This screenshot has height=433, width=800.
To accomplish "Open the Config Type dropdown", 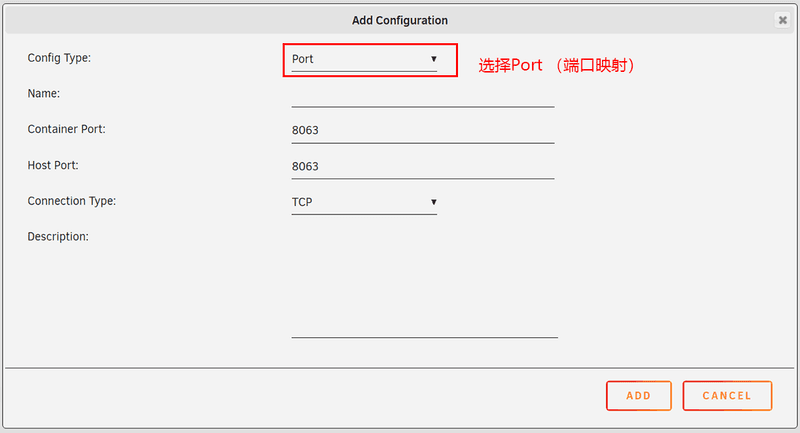I will tap(364, 60).
